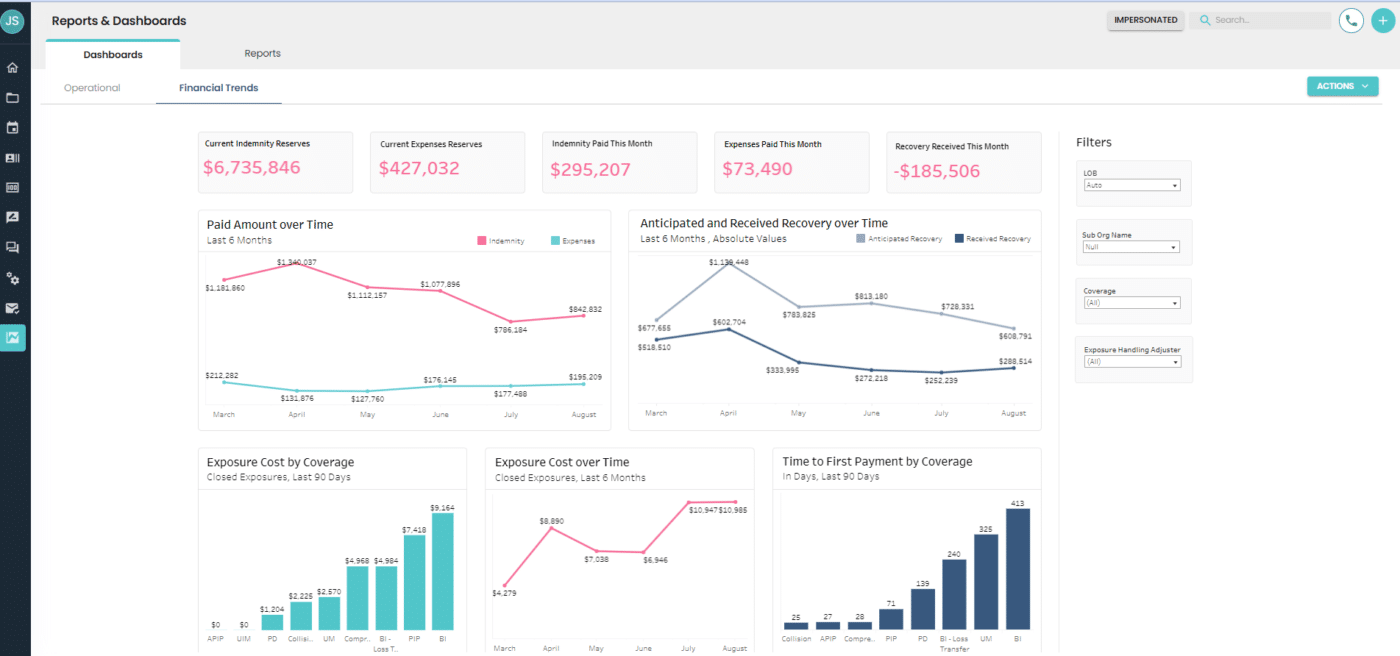
Task: Click inside the search field
Action: [x=1262, y=20]
